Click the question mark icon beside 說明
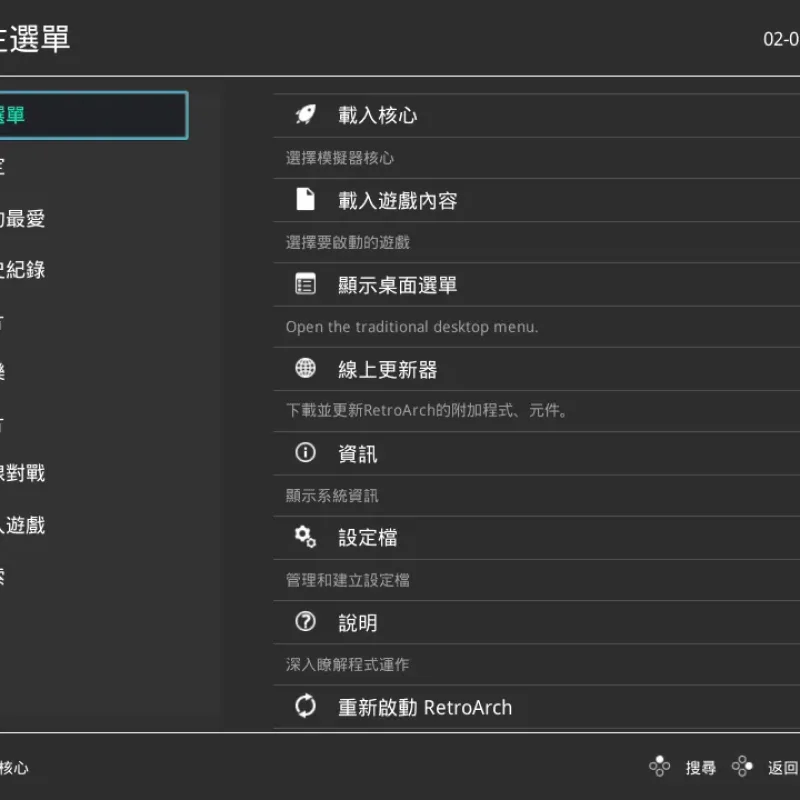 click(305, 621)
